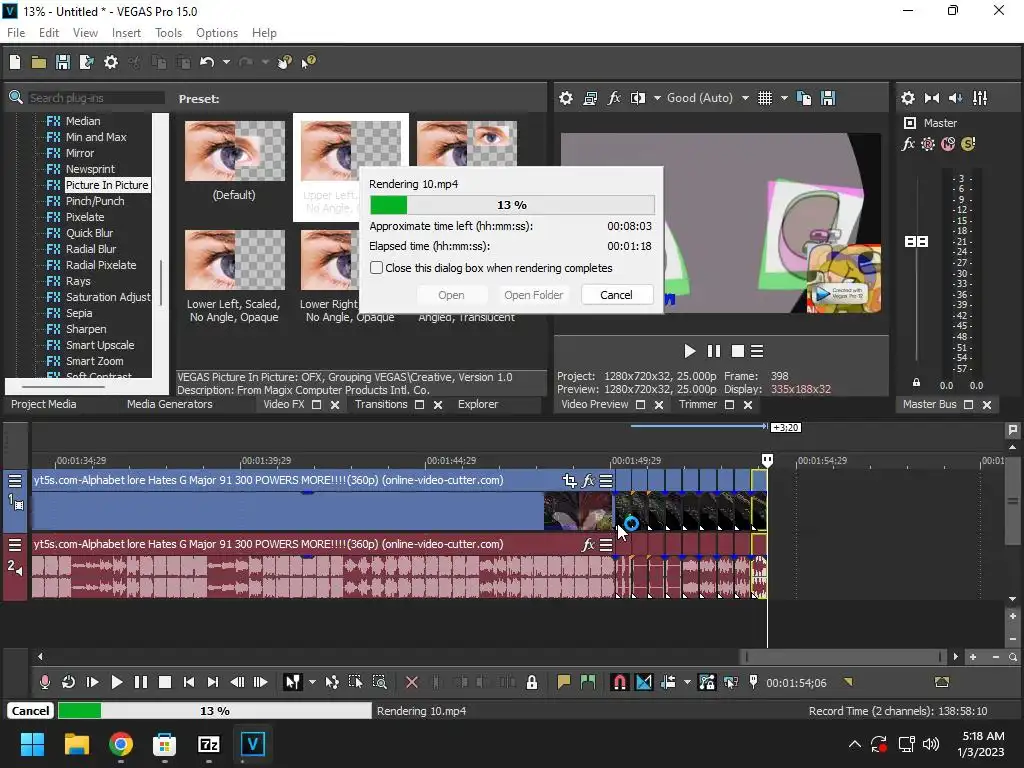Viewport: 1024px width, 768px height.
Task: Play the preview in Video Preview
Action: point(690,351)
